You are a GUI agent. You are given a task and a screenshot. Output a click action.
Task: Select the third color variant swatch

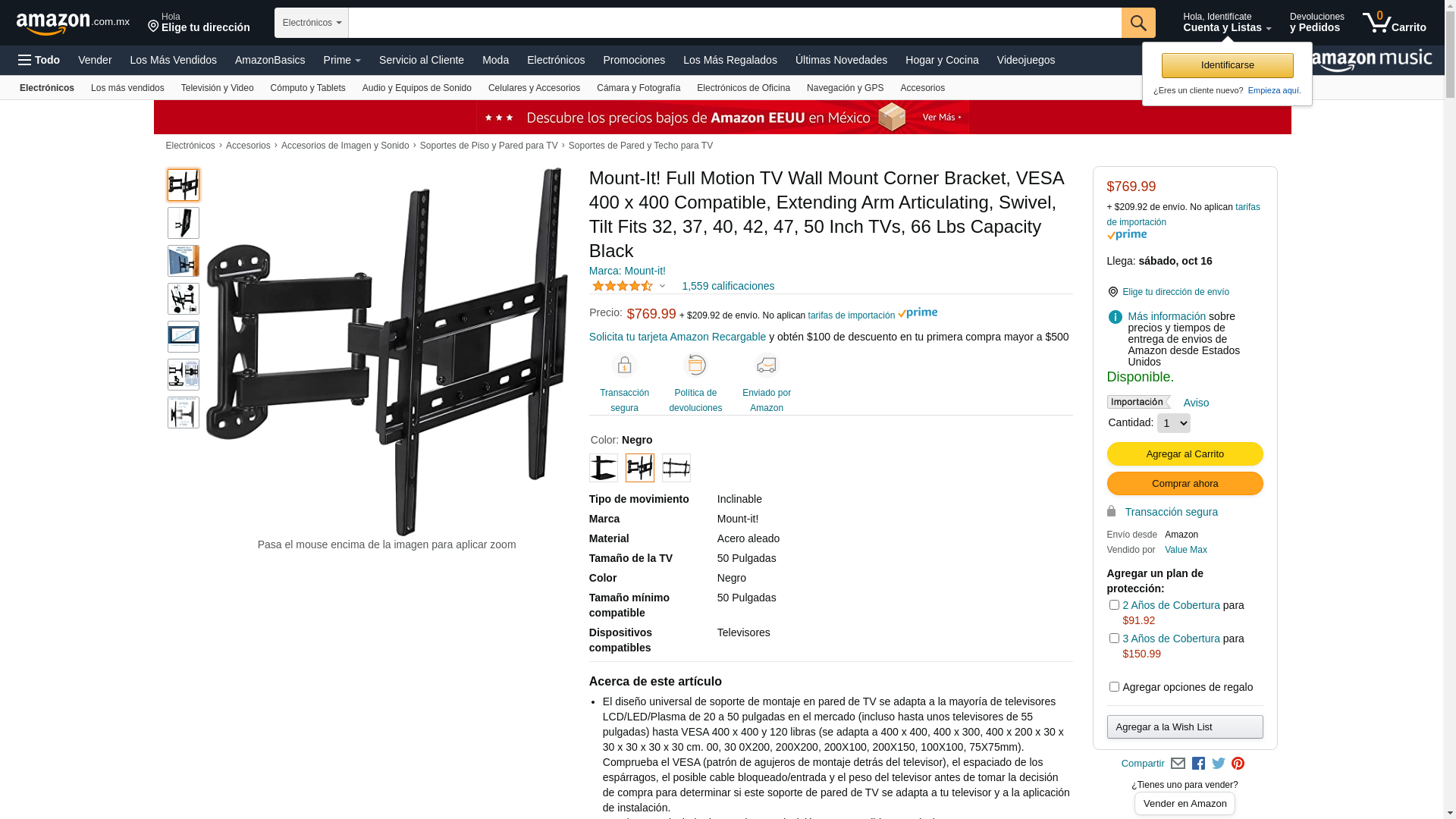[x=676, y=468]
